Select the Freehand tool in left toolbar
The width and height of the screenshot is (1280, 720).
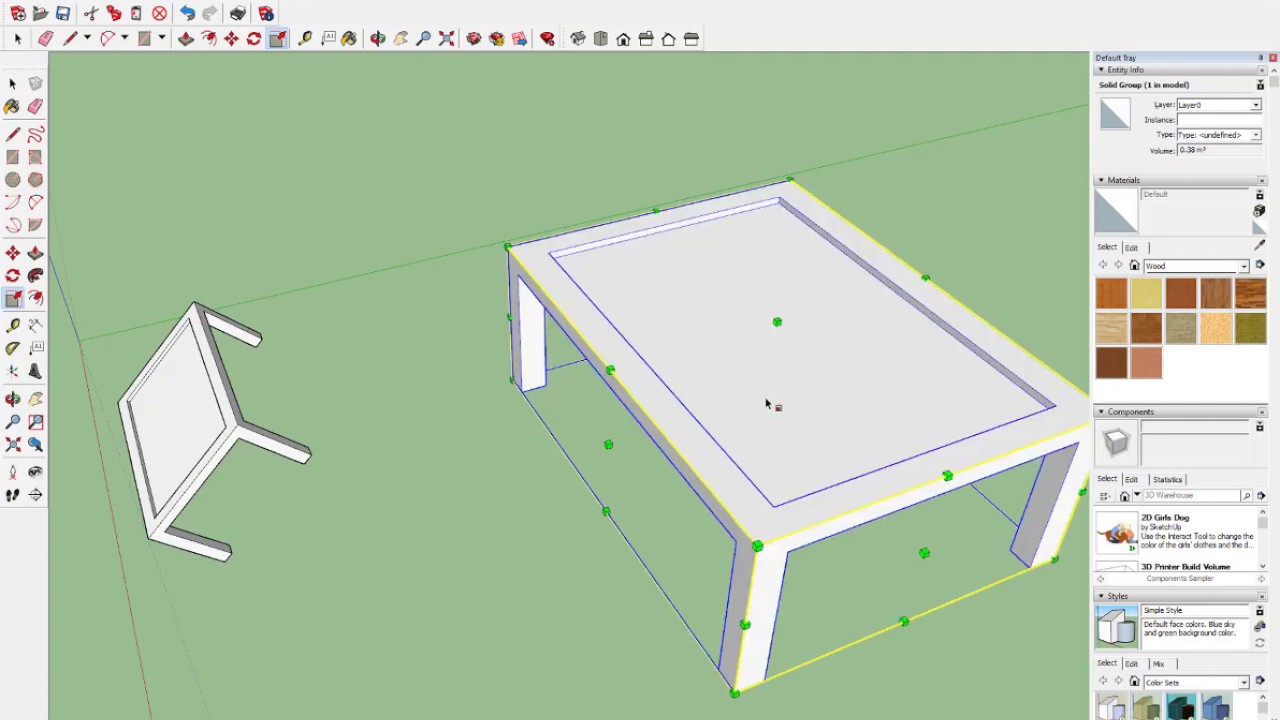tap(35, 134)
